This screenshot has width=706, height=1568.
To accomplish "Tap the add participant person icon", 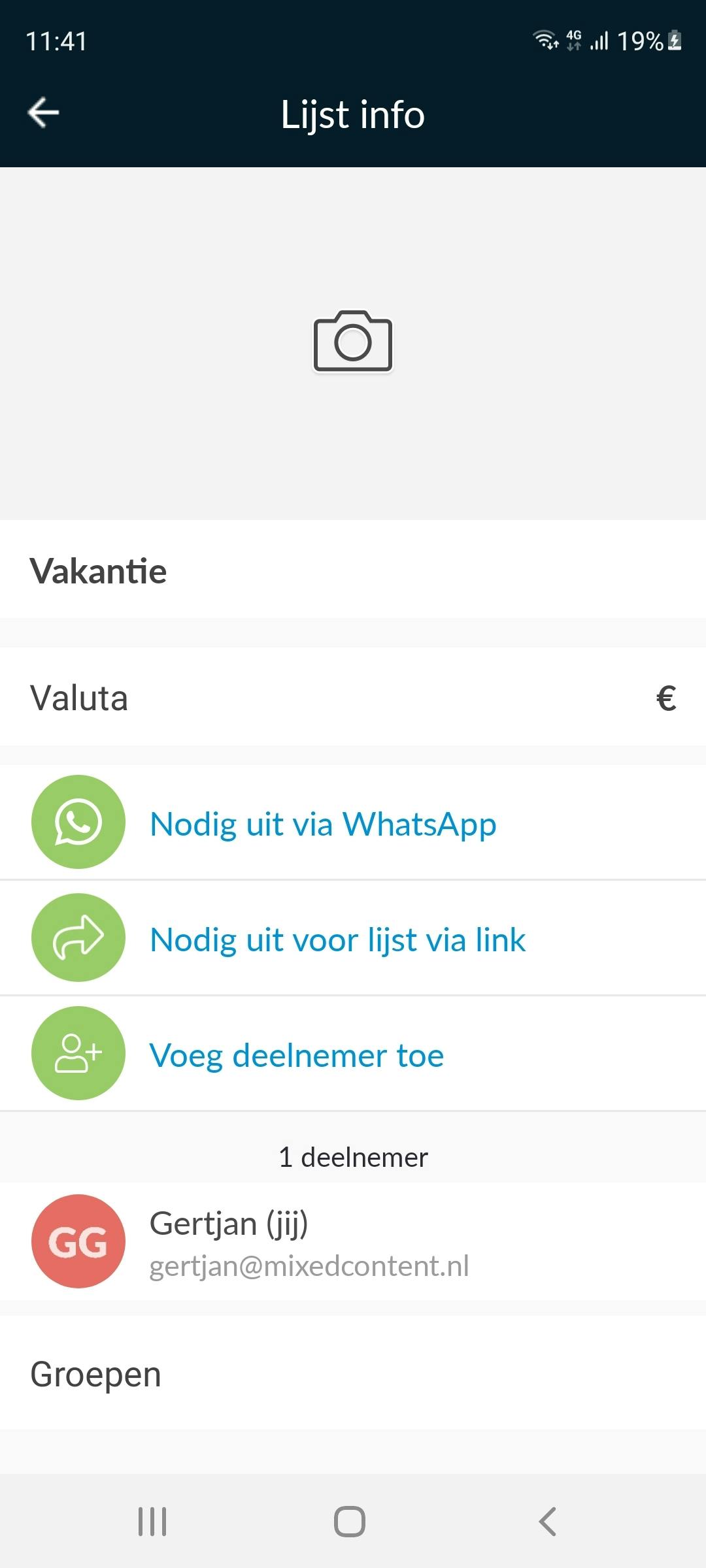I will (x=78, y=1053).
